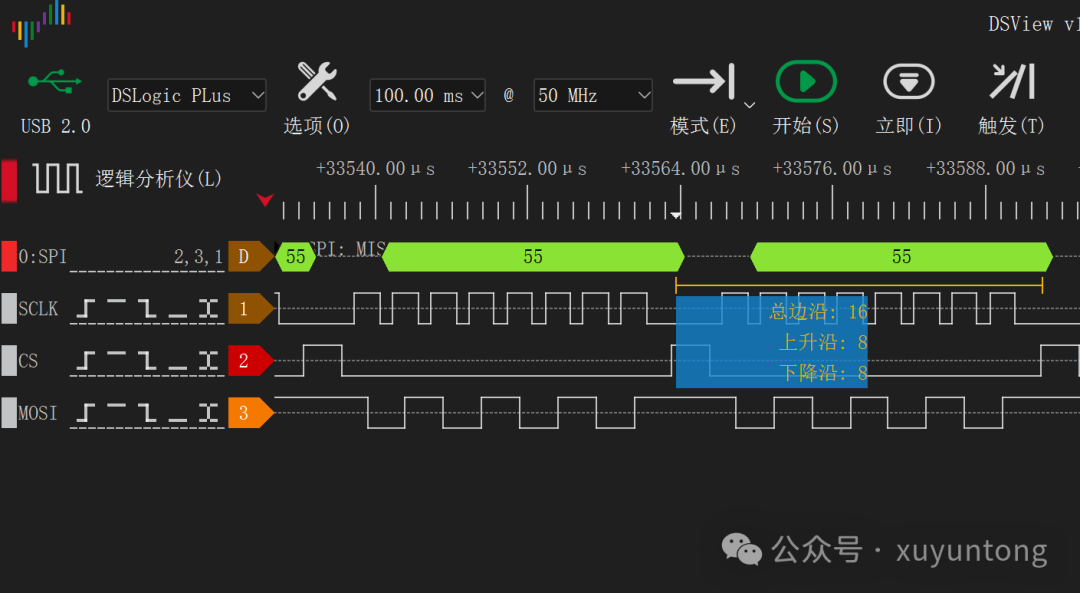Set MOSI rising edge trigger
Screen dimensions: 1080x593
pyautogui.click(x=85, y=413)
